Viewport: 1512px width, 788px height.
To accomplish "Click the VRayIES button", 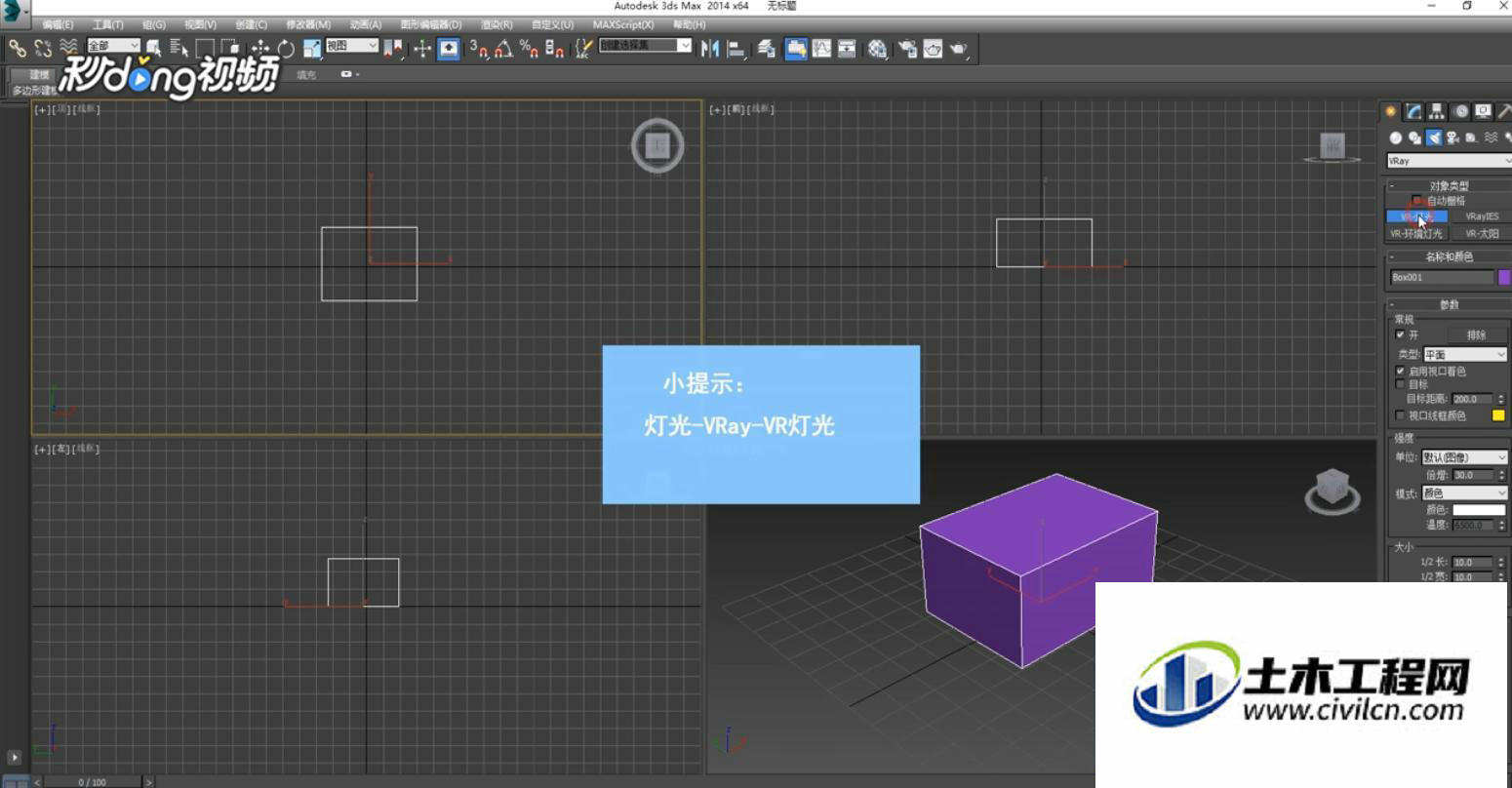I will coord(1482,217).
